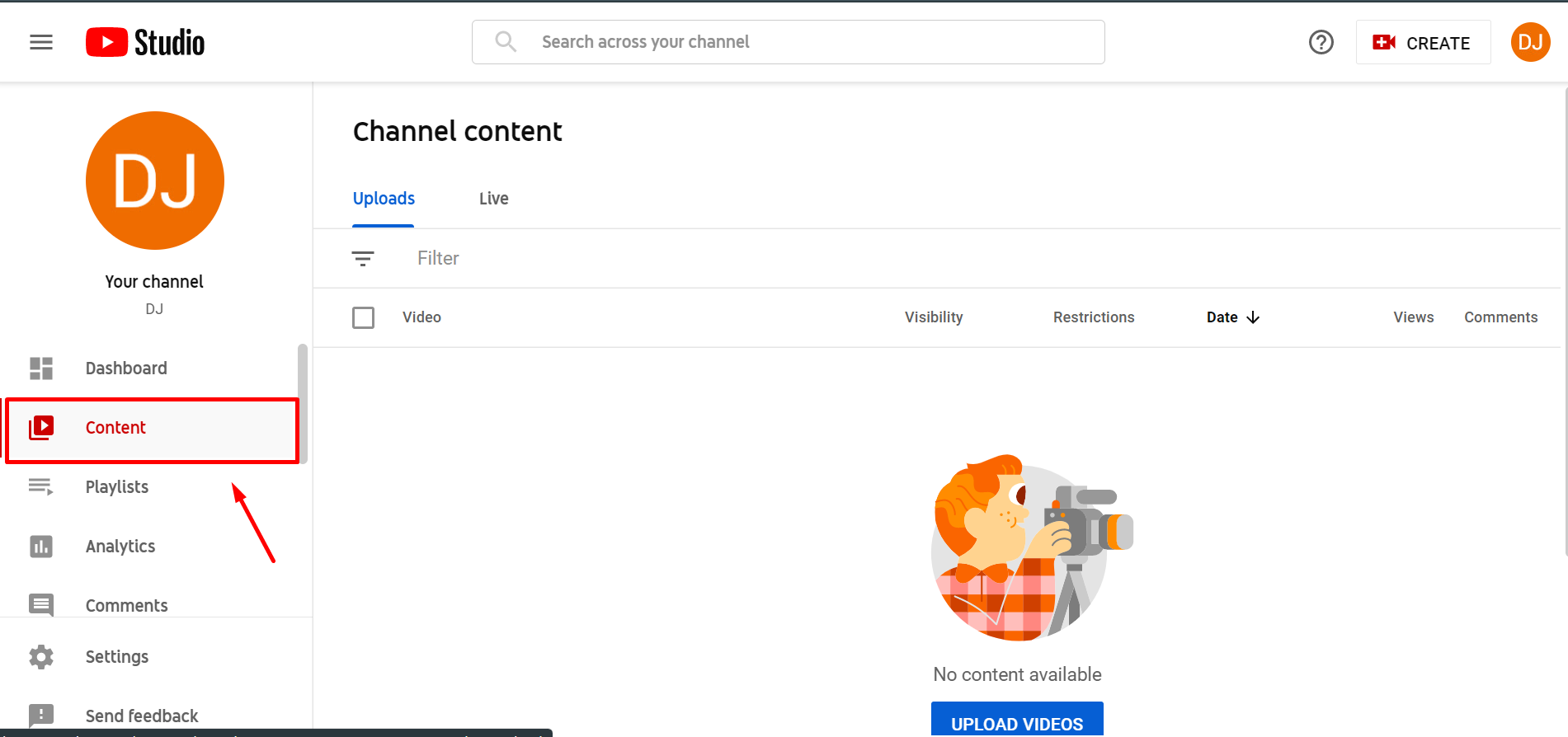Open the DJ account avatar menu
This screenshot has width=1568, height=737.
pyautogui.click(x=1531, y=42)
